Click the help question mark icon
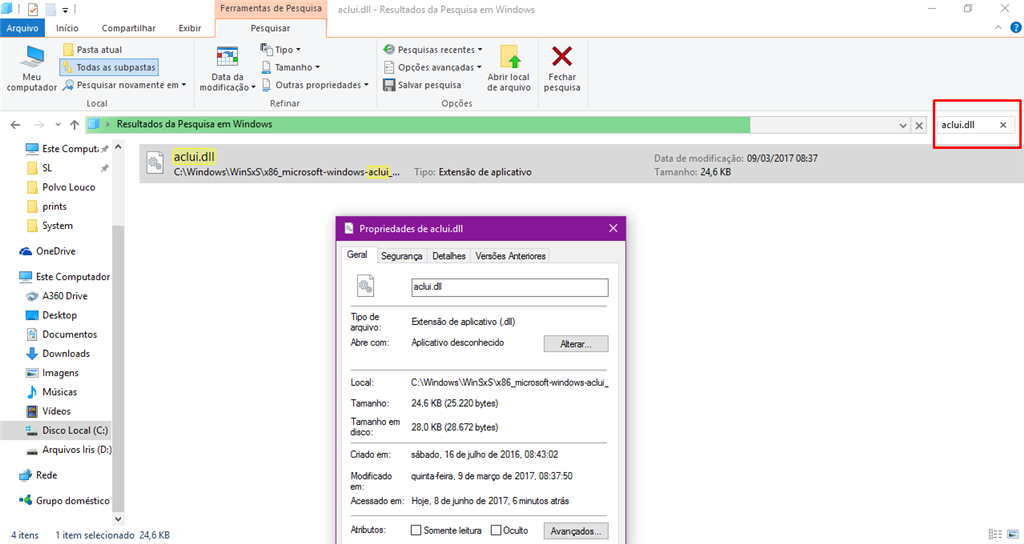 click(1016, 27)
